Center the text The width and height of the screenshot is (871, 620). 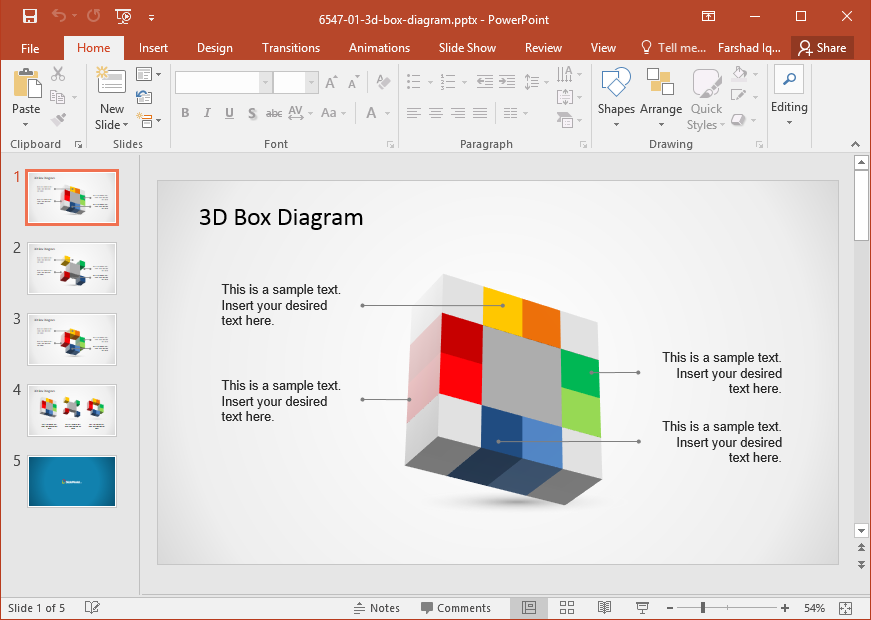point(436,113)
